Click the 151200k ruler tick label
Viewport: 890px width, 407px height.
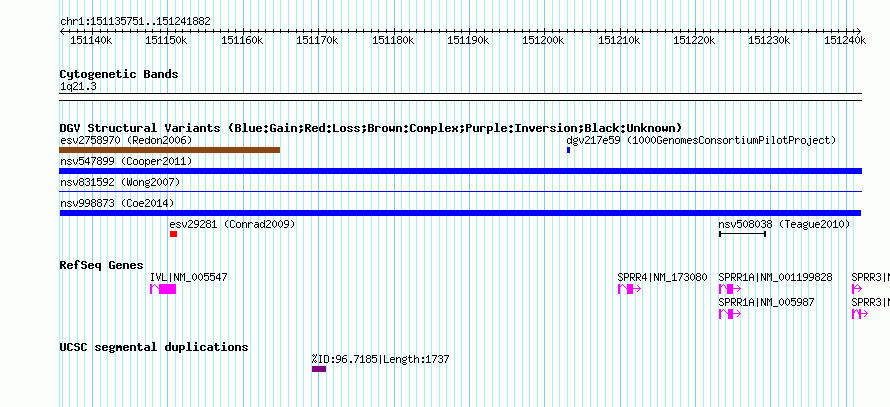point(543,40)
